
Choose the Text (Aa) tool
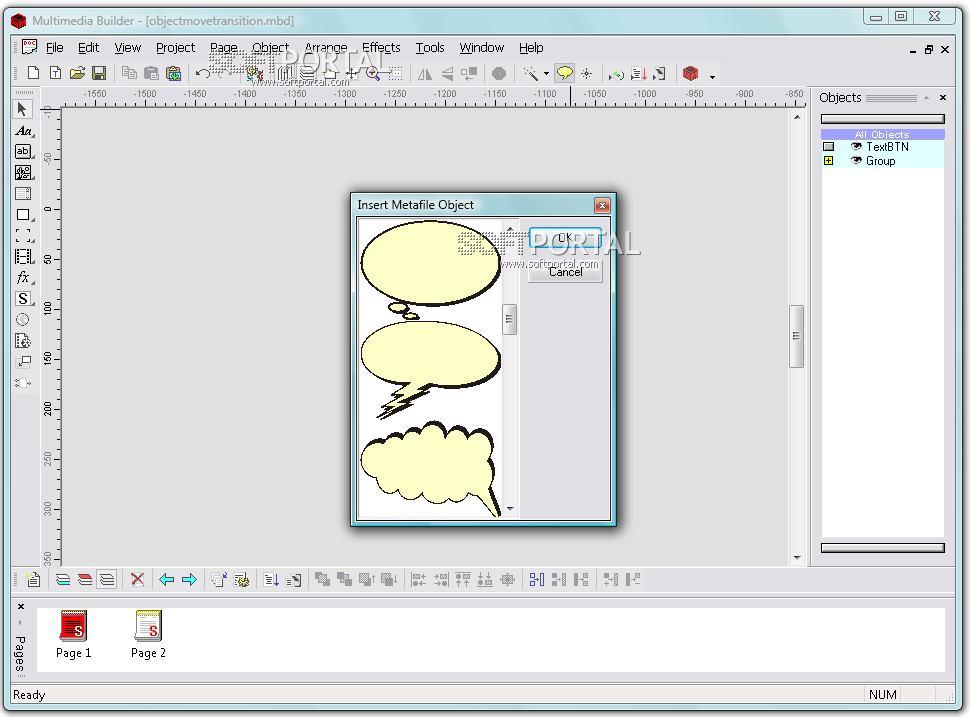pyautogui.click(x=23, y=131)
